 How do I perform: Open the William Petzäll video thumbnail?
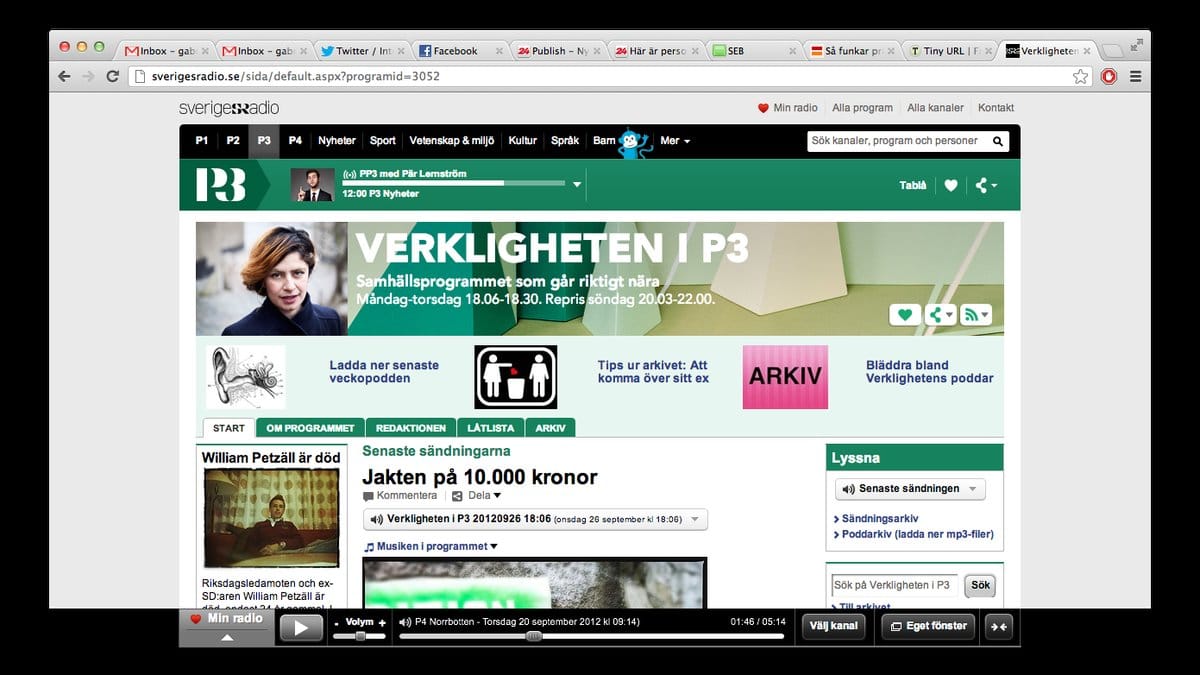click(x=272, y=518)
